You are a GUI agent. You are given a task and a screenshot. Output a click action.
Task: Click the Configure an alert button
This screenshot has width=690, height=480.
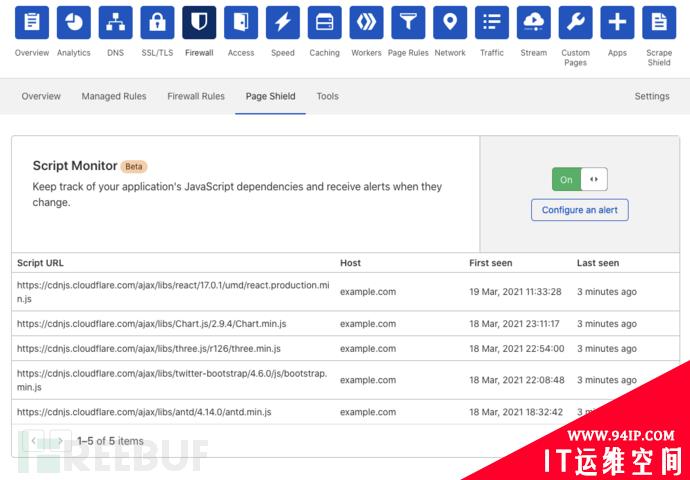(580, 210)
